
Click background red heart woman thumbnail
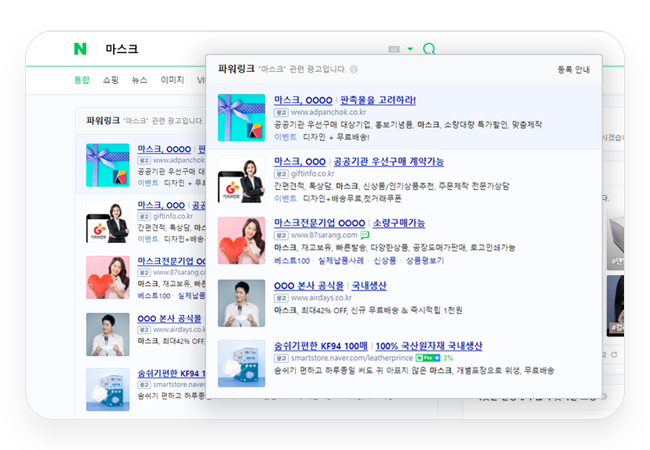point(108,278)
